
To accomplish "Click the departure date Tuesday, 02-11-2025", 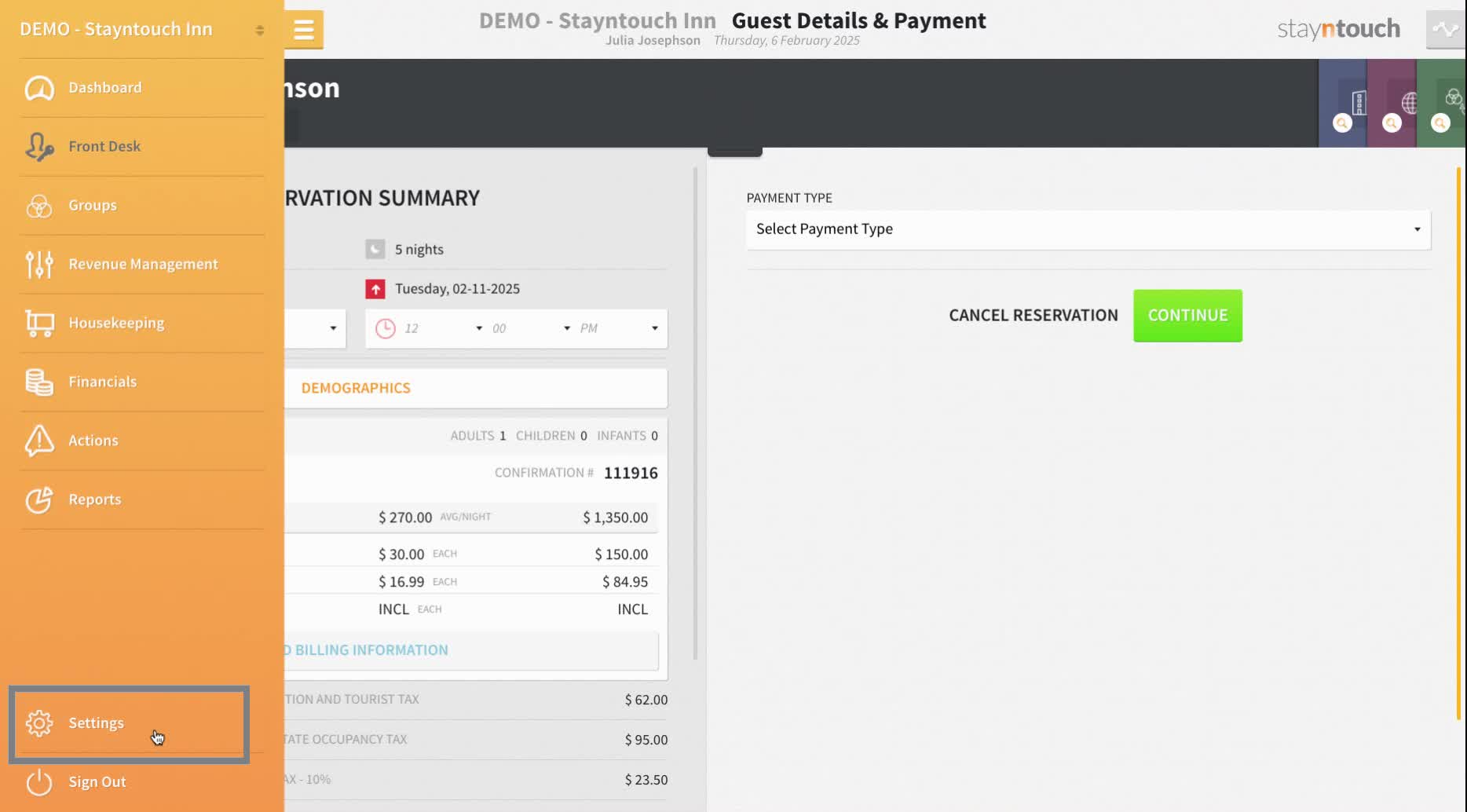I will point(457,289).
